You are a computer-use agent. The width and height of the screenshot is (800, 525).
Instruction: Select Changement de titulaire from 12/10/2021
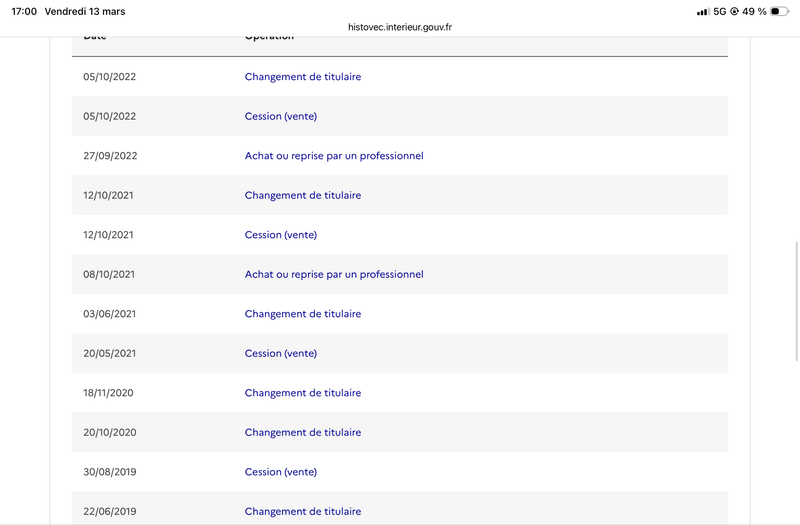click(303, 195)
